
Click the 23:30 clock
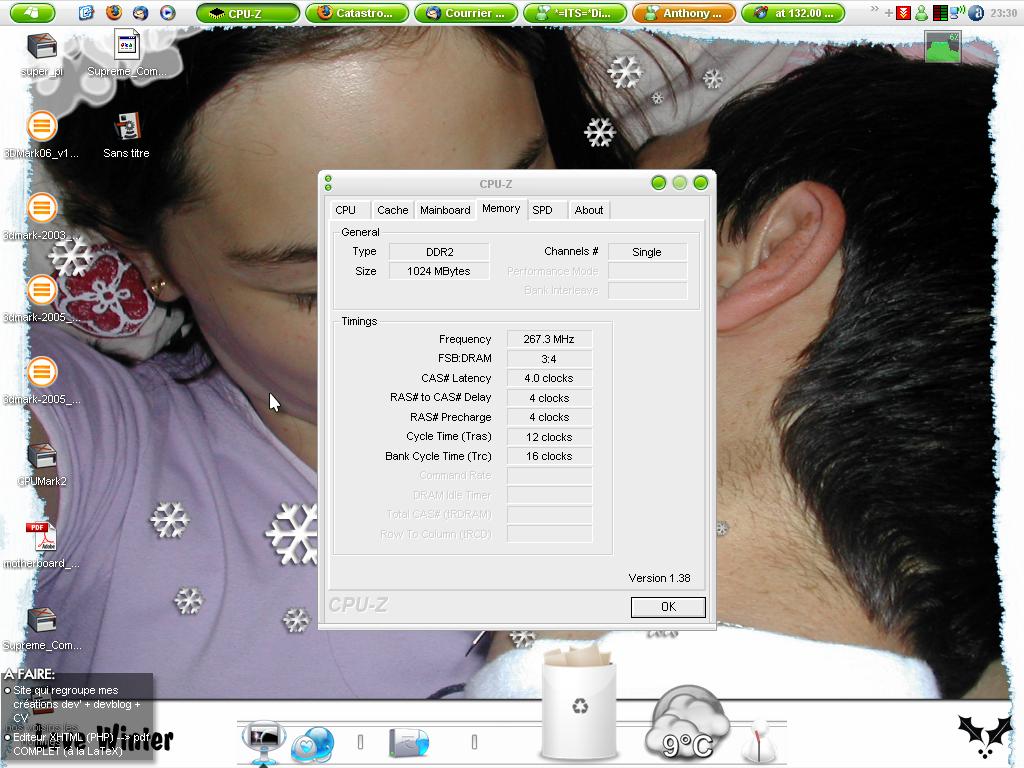point(1003,13)
